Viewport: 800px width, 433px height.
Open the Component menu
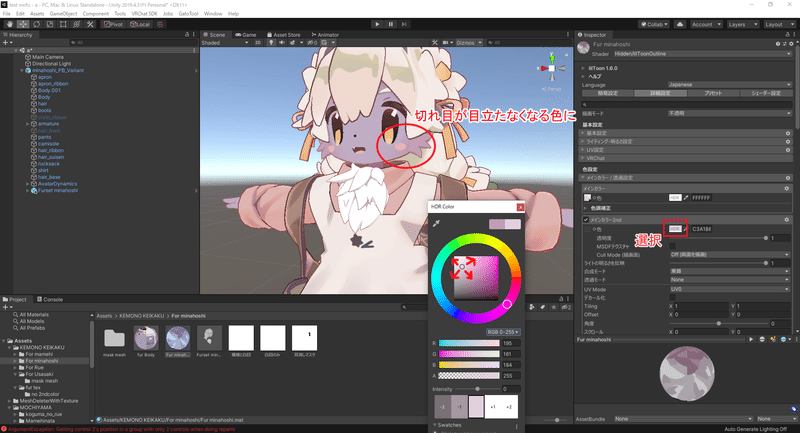tap(95, 14)
